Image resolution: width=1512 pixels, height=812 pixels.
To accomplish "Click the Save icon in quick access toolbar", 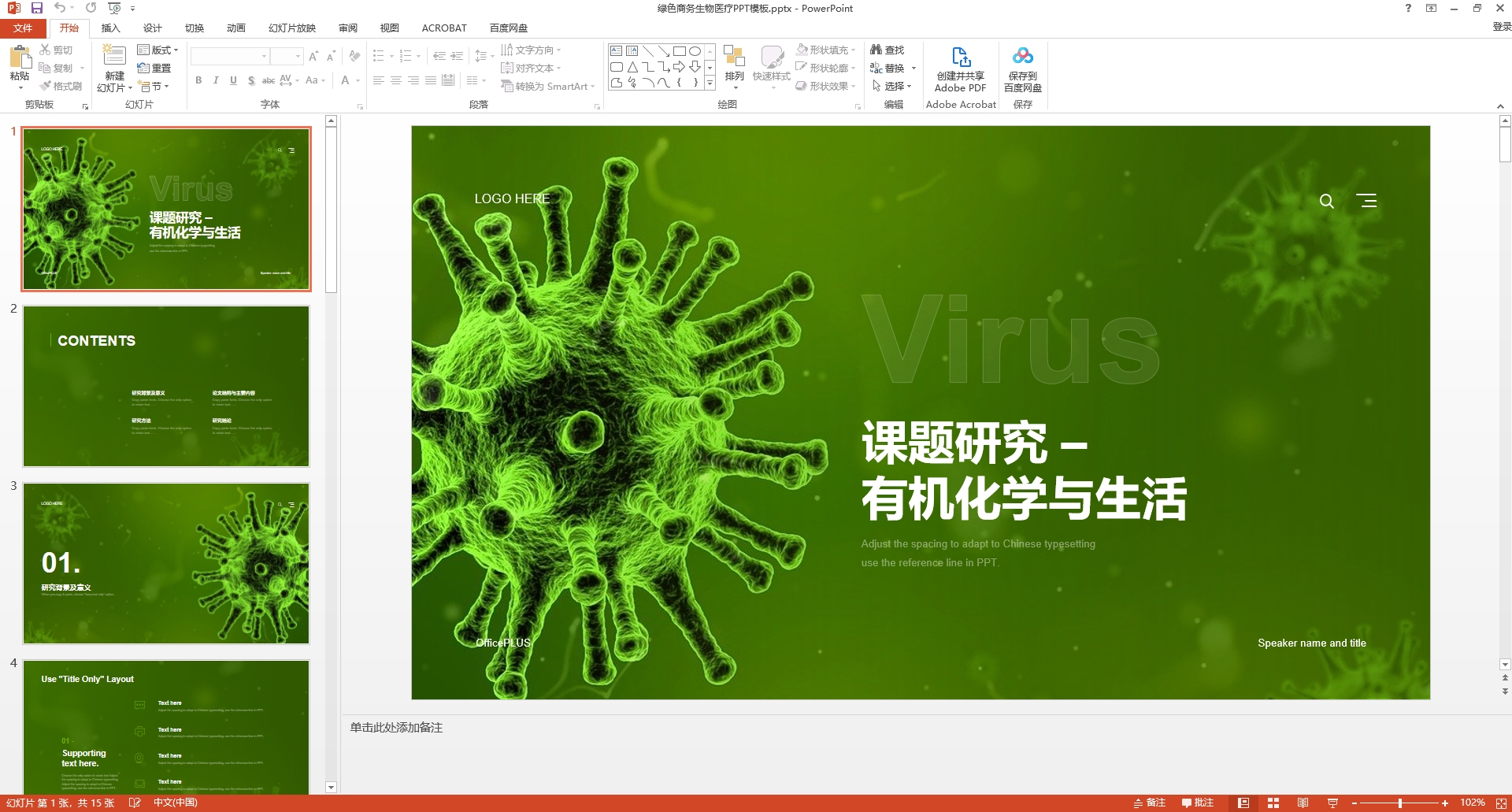I will (x=36, y=8).
